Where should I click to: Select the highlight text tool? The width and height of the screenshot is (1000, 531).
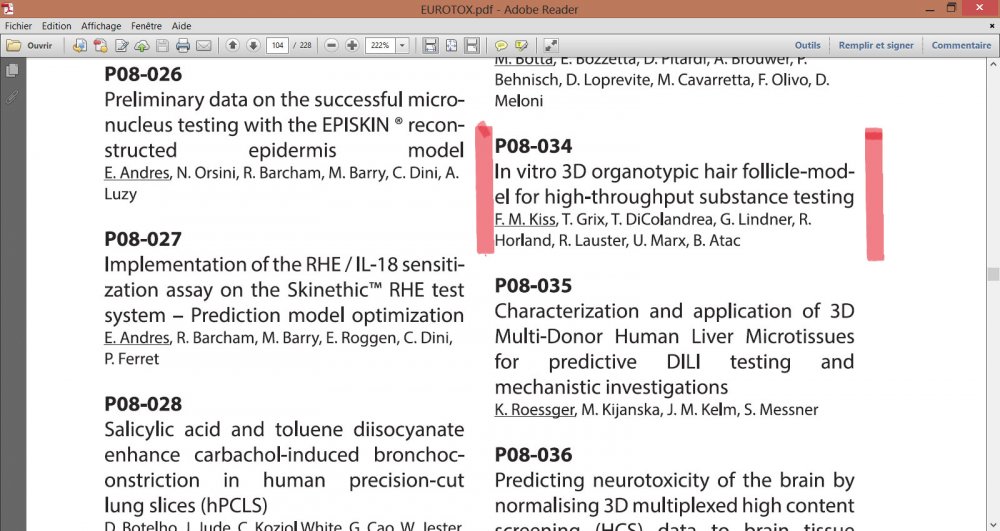tap(520, 45)
